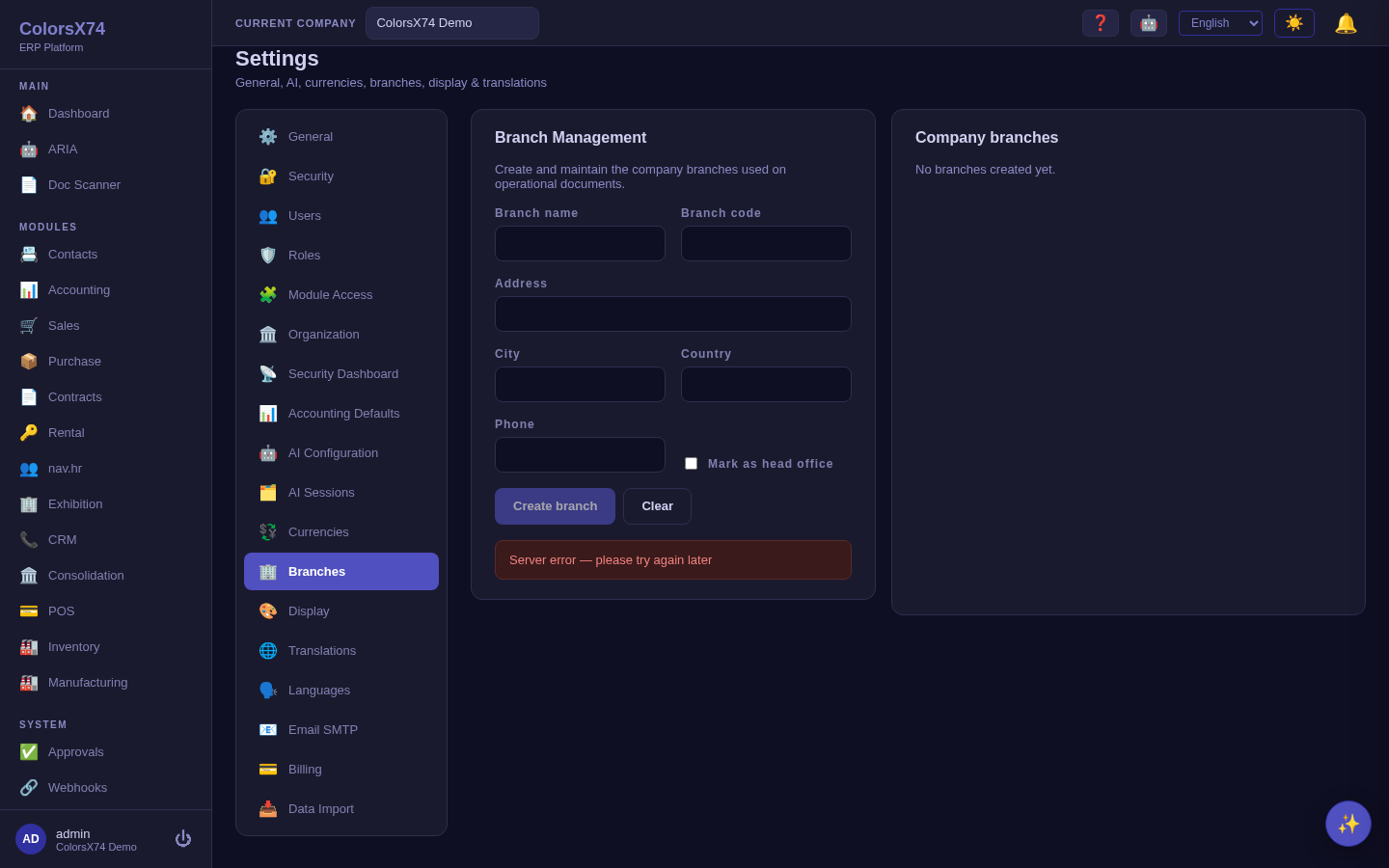
Task: Click the Purchase box icon
Action: (x=29, y=362)
